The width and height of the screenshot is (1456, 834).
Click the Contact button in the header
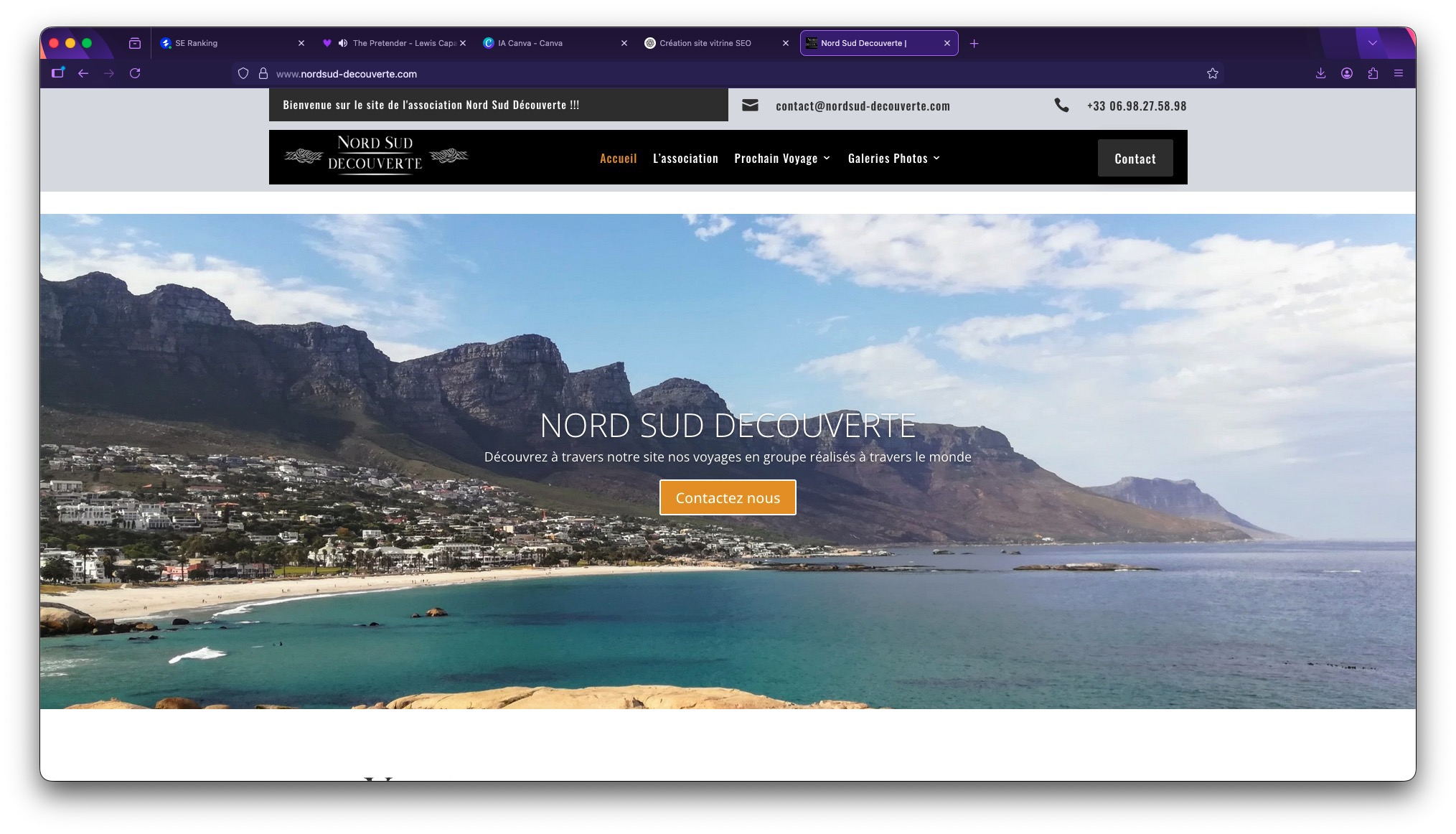pos(1135,158)
